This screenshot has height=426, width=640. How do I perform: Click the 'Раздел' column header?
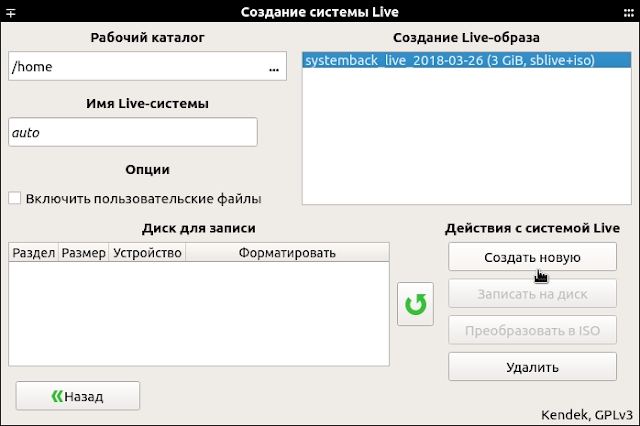pyautogui.click(x=33, y=253)
